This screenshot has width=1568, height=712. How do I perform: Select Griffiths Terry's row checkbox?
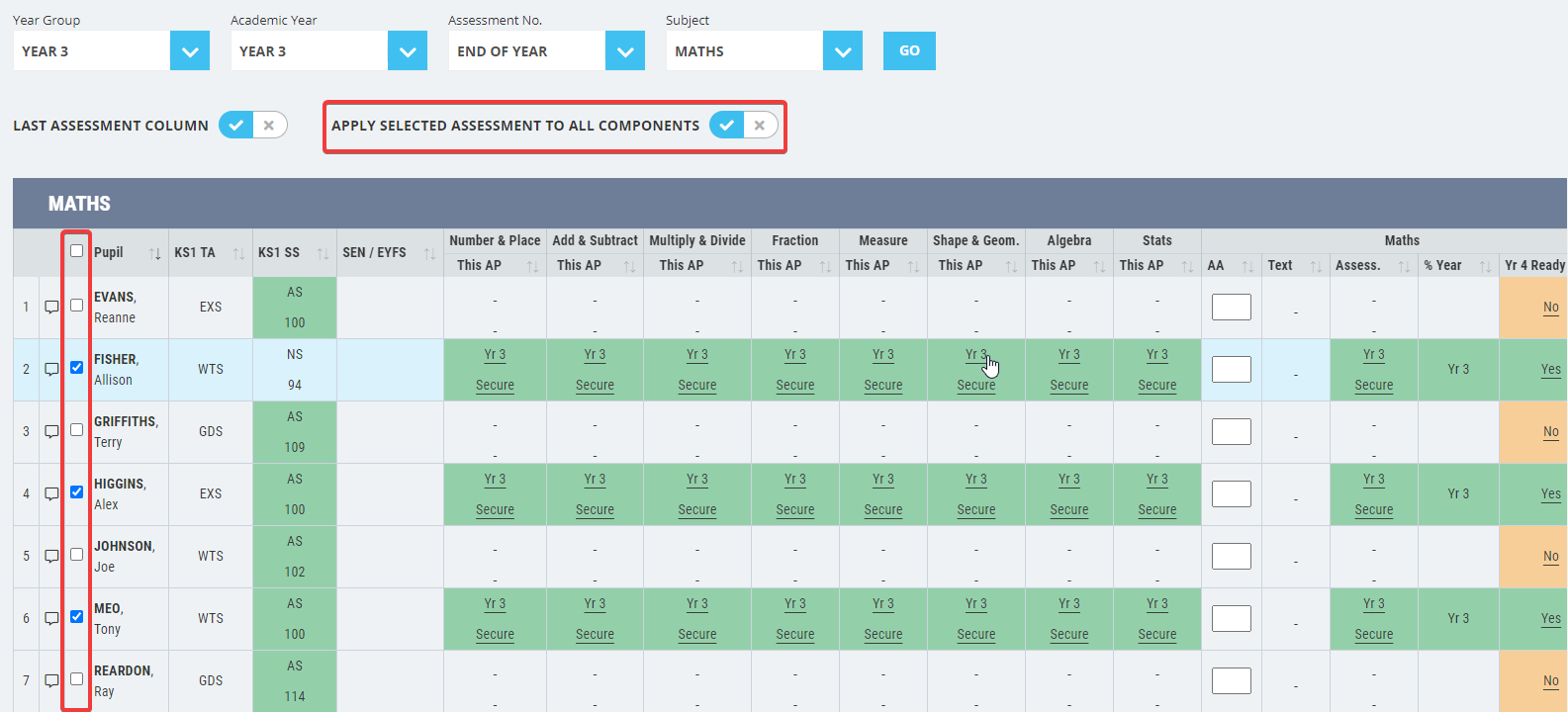pyautogui.click(x=76, y=430)
